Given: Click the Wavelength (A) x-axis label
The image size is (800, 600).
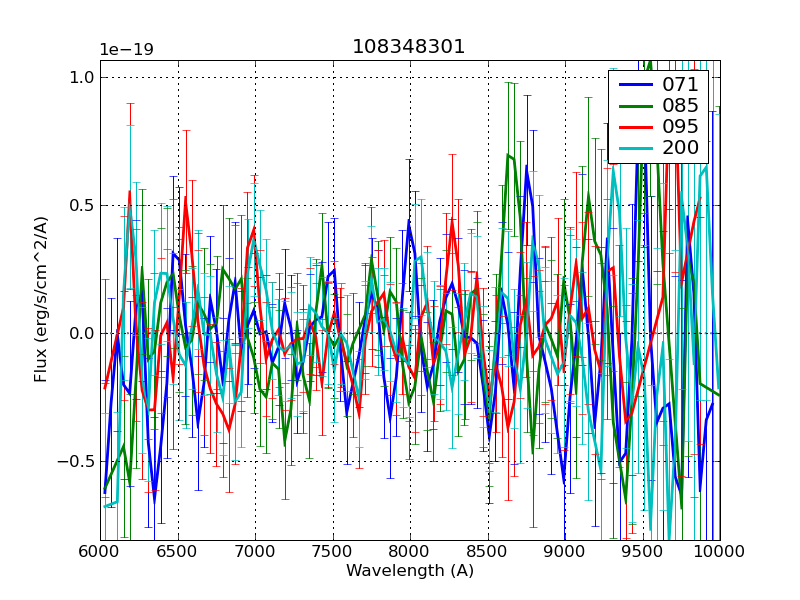Looking at the screenshot, I should coord(409,571).
